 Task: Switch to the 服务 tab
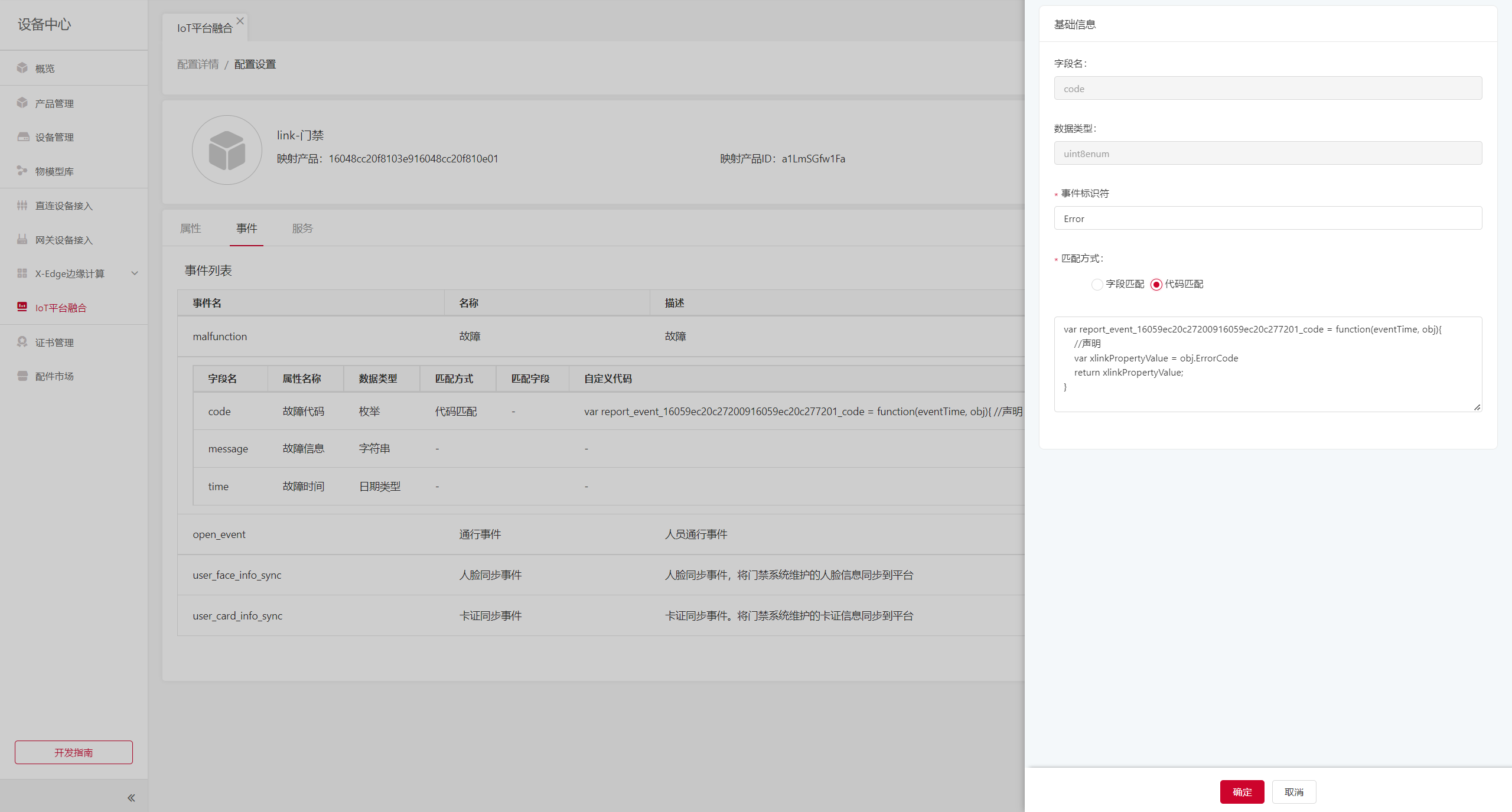pyautogui.click(x=302, y=229)
